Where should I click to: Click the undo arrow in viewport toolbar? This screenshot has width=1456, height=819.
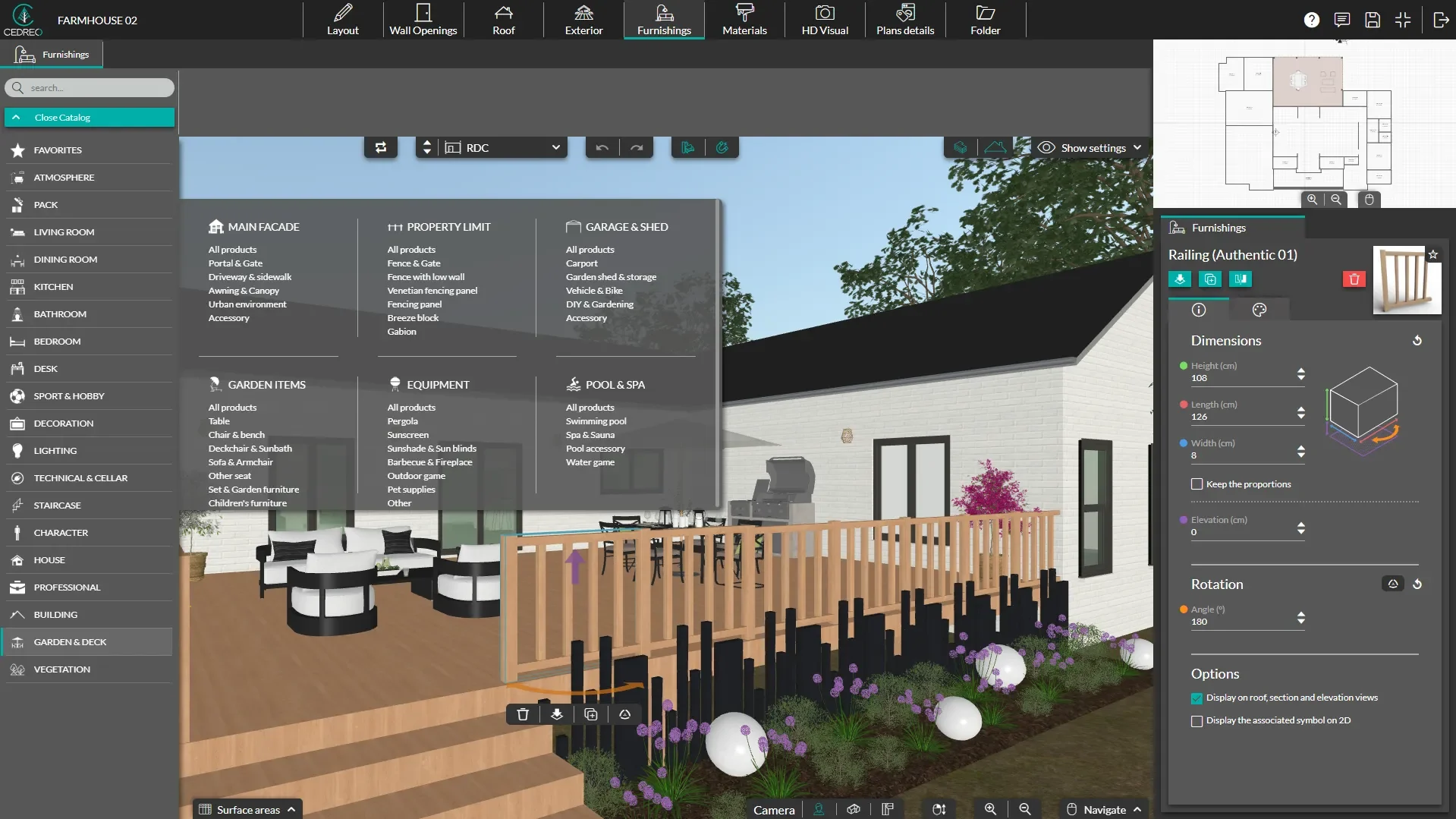(602, 147)
